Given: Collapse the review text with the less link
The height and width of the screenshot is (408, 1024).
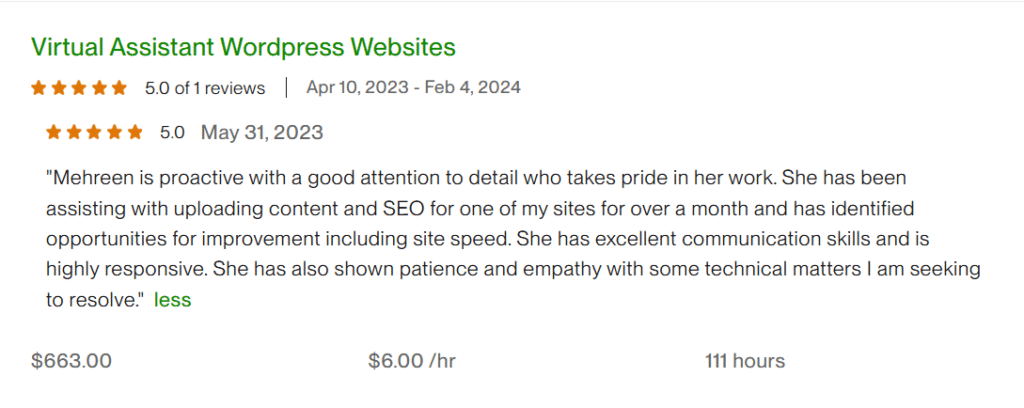Looking at the screenshot, I should coord(172,299).
